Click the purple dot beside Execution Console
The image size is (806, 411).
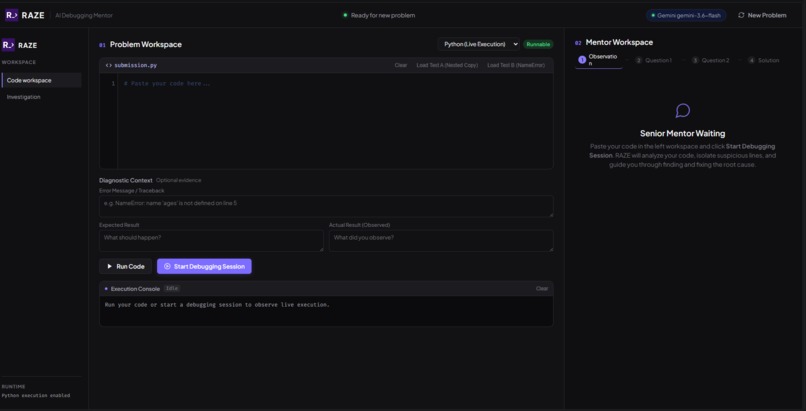tap(106, 289)
